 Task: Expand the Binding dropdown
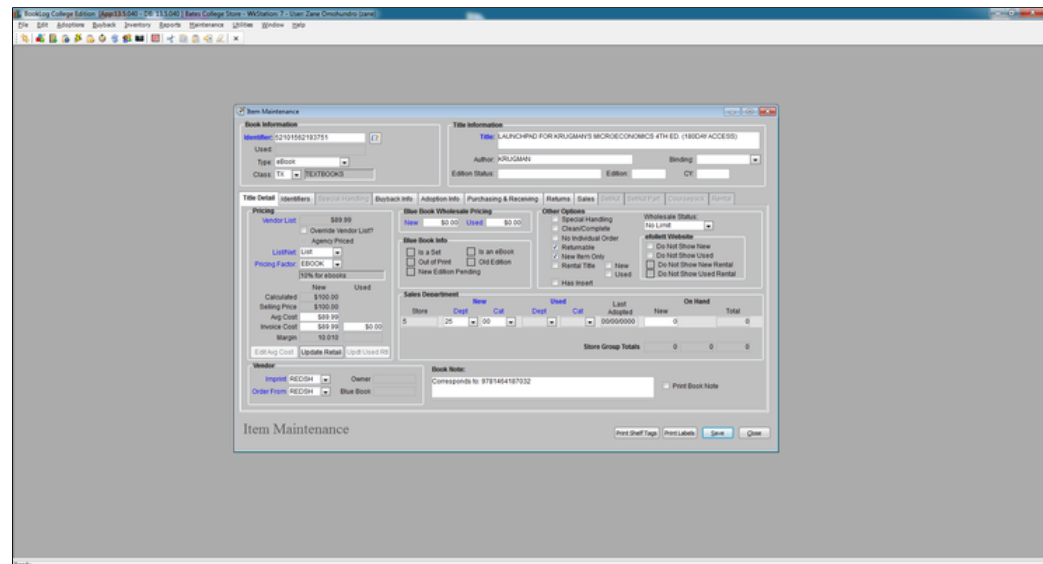coord(755,160)
